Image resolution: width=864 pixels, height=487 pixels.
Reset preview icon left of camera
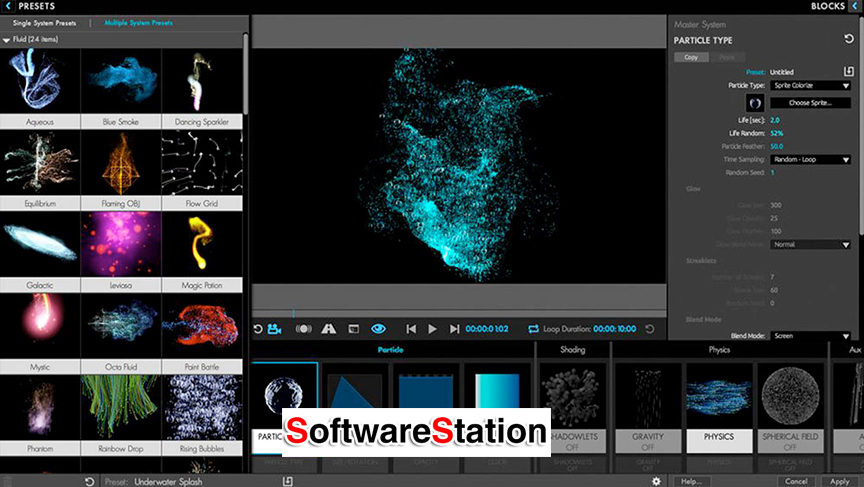(258, 329)
